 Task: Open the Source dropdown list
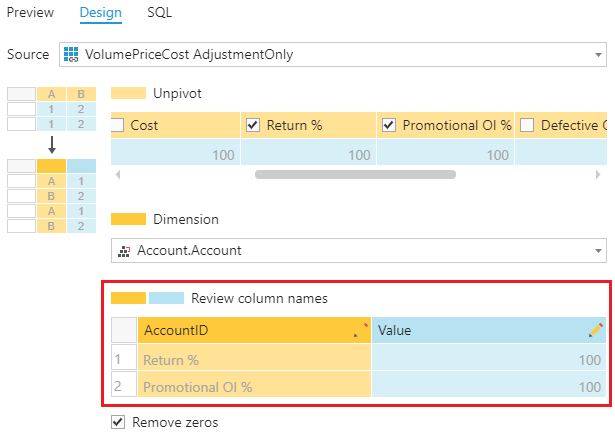(598, 55)
